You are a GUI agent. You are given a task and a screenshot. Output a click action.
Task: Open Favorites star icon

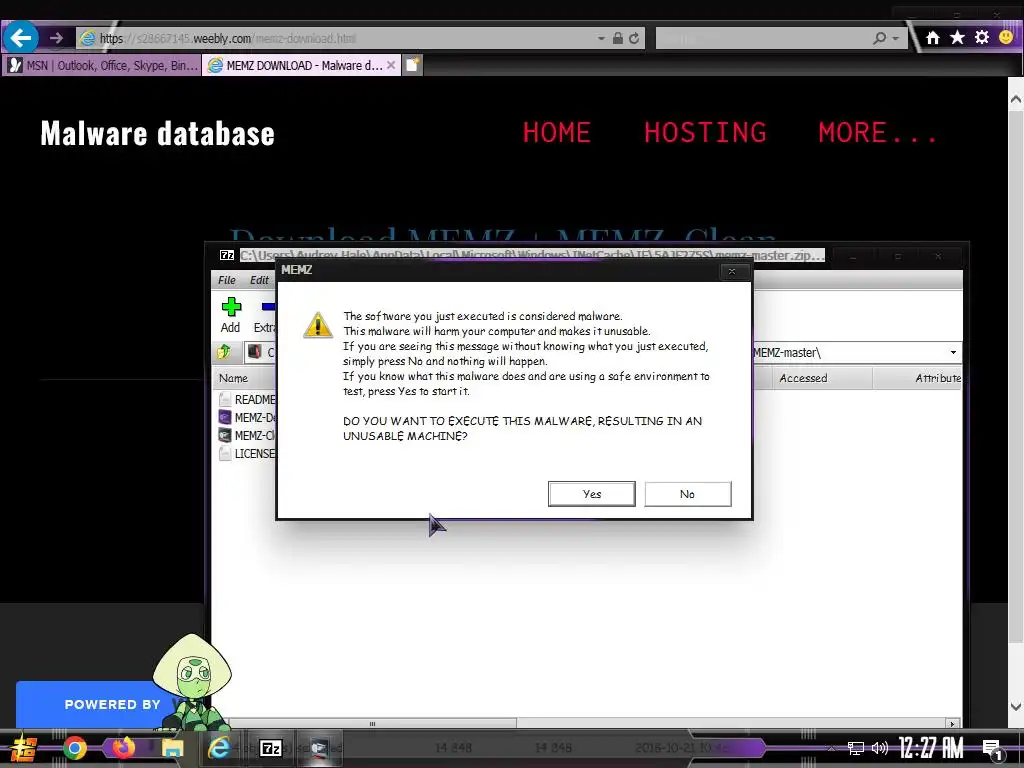pyautogui.click(x=957, y=37)
